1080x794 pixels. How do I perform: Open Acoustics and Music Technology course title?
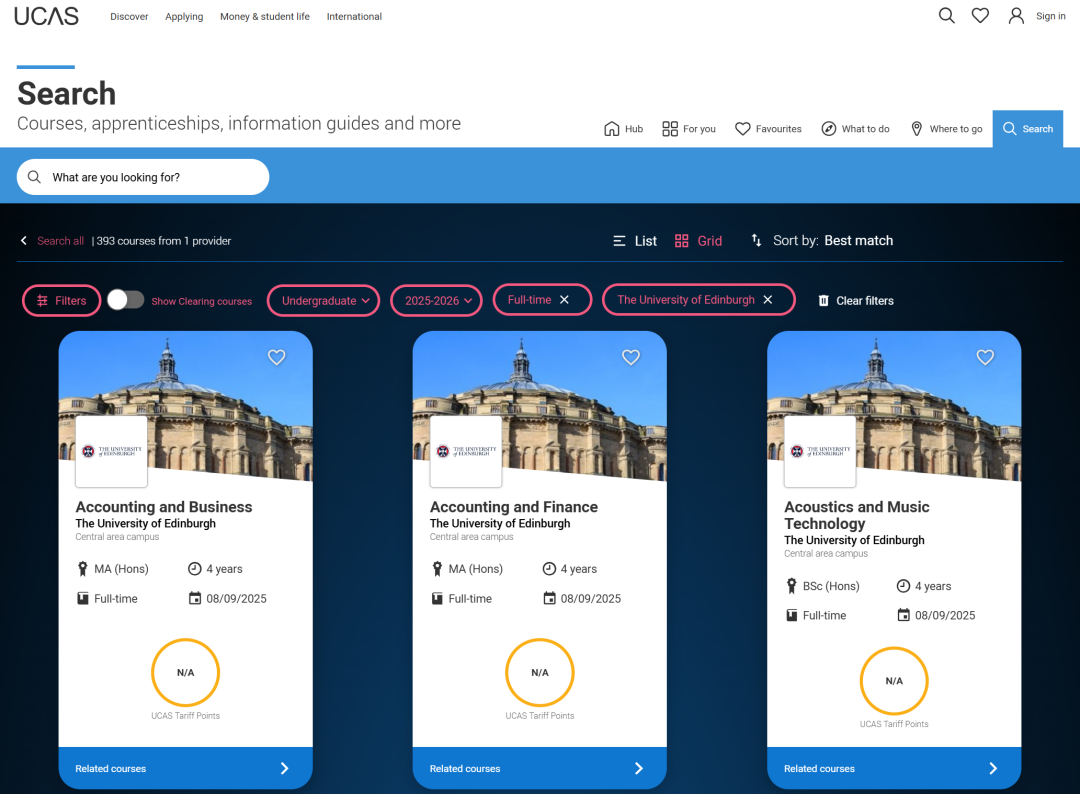pyautogui.click(x=857, y=515)
